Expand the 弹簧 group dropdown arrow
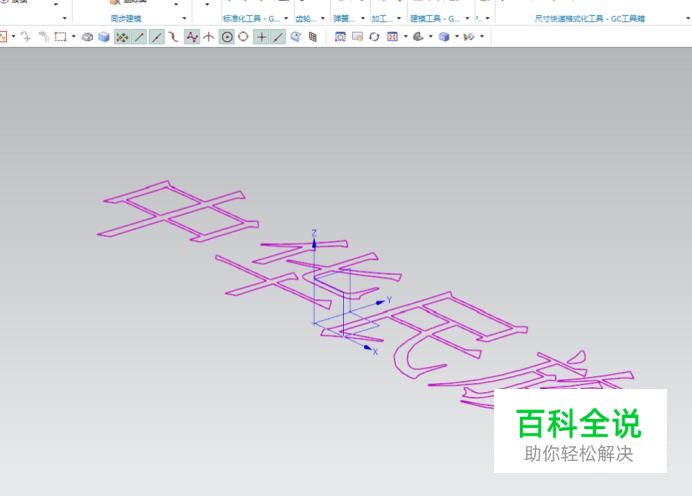Screen dimensions: 692x498 (363, 19)
